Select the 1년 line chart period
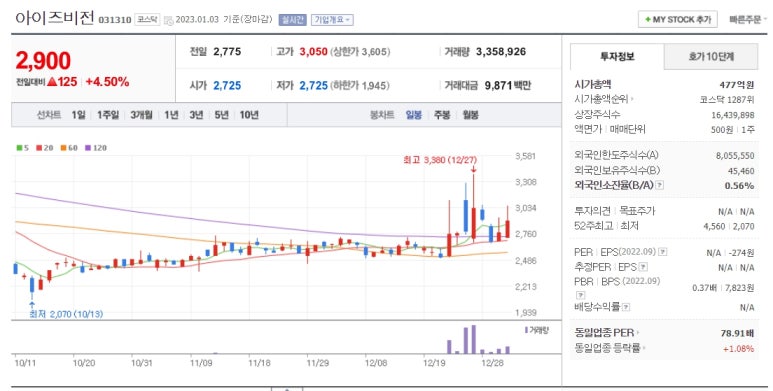Image resolution: width=773 pixels, height=391 pixels. (171, 115)
